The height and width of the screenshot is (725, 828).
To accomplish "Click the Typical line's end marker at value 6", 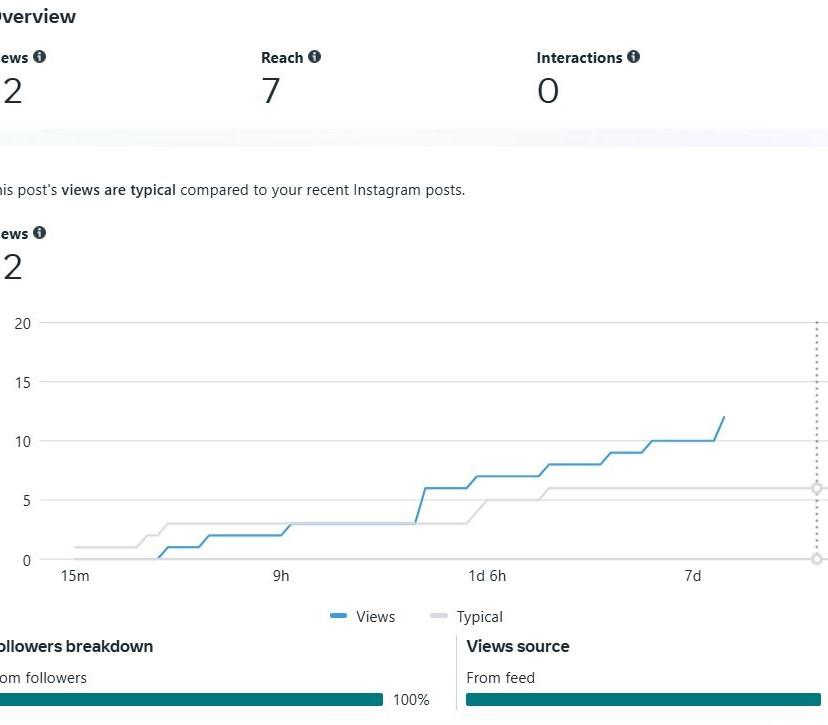I will click(x=817, y=488).
